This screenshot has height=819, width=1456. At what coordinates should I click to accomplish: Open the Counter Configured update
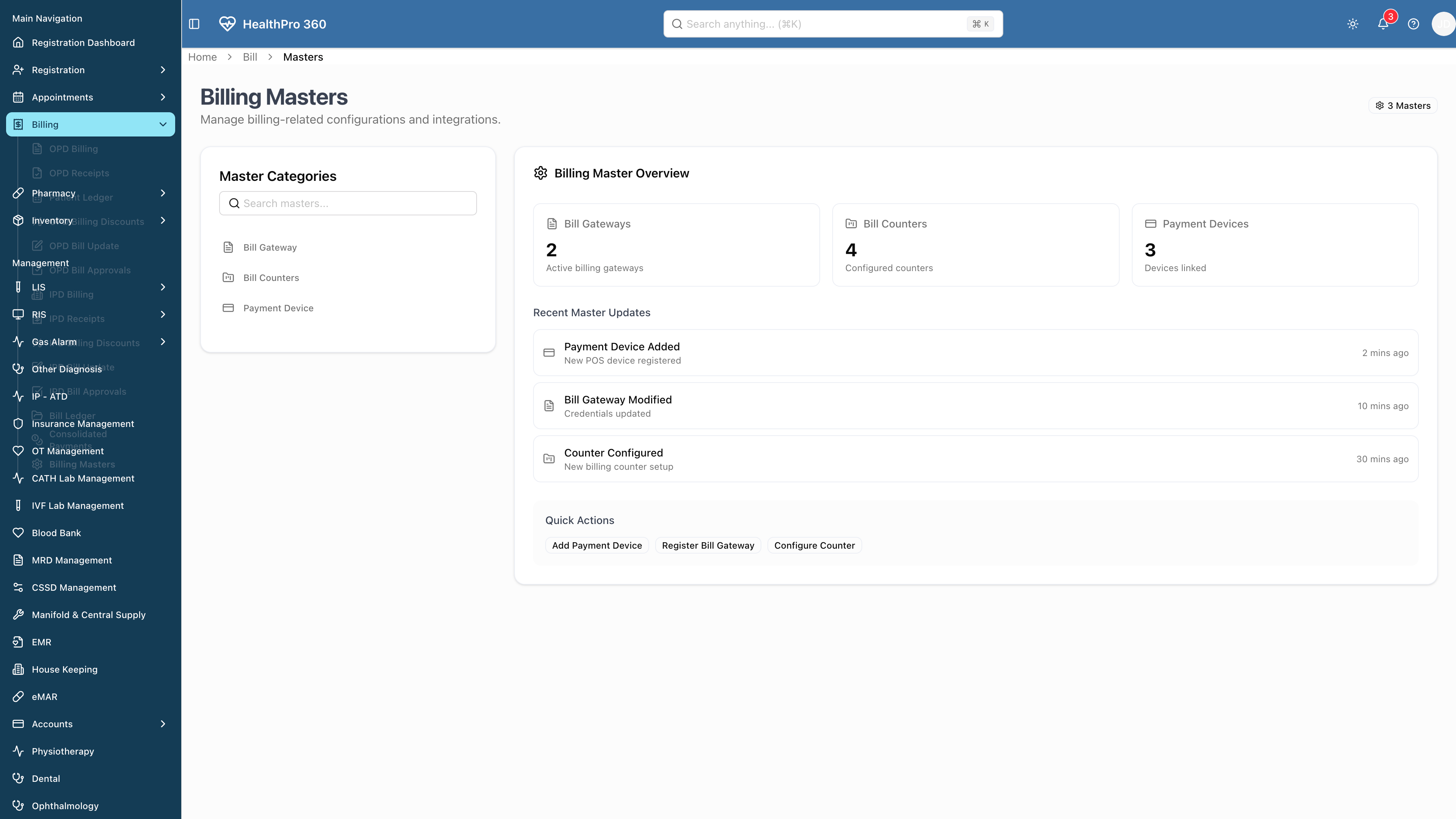coord(976,459)
